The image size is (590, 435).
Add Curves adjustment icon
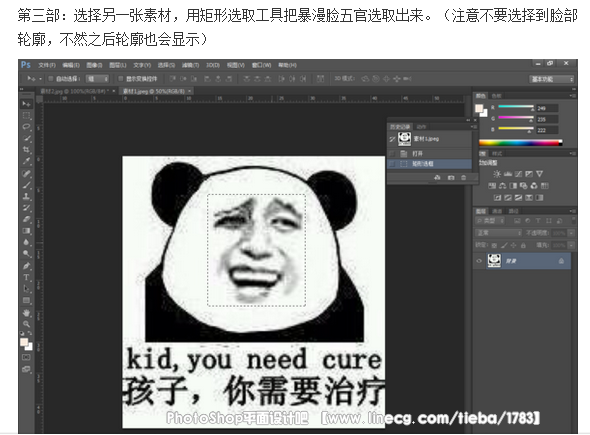click(x=518, y=174)
